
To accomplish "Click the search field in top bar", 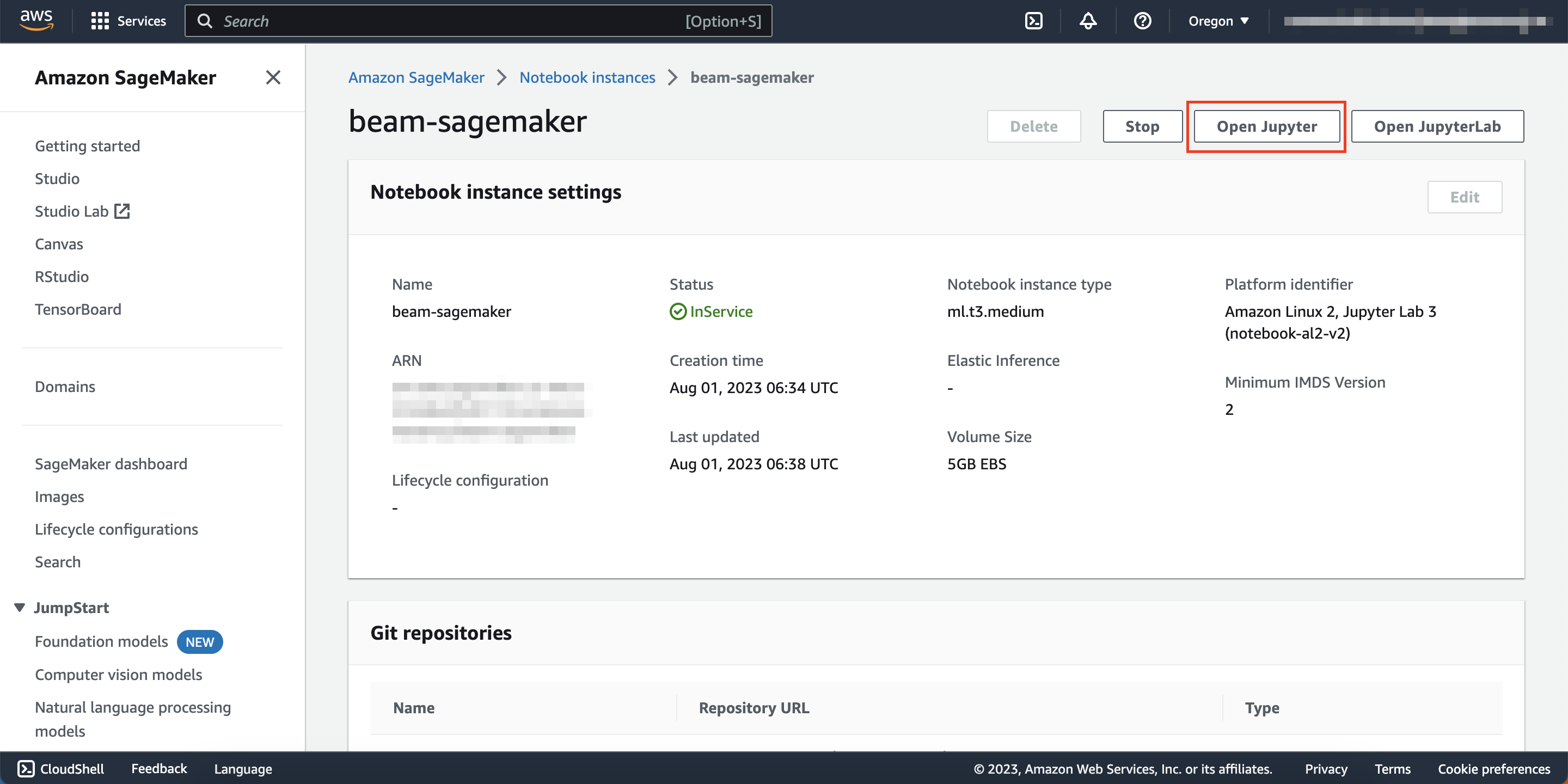I will click(479, 21).
